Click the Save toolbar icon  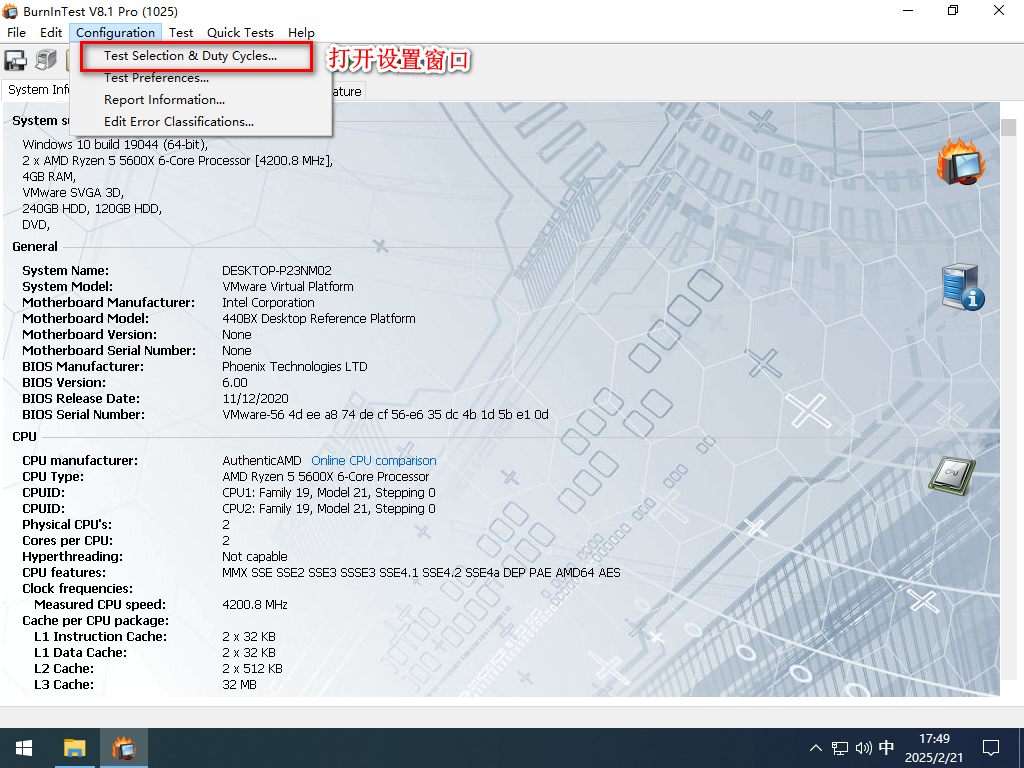click(14, 61)
